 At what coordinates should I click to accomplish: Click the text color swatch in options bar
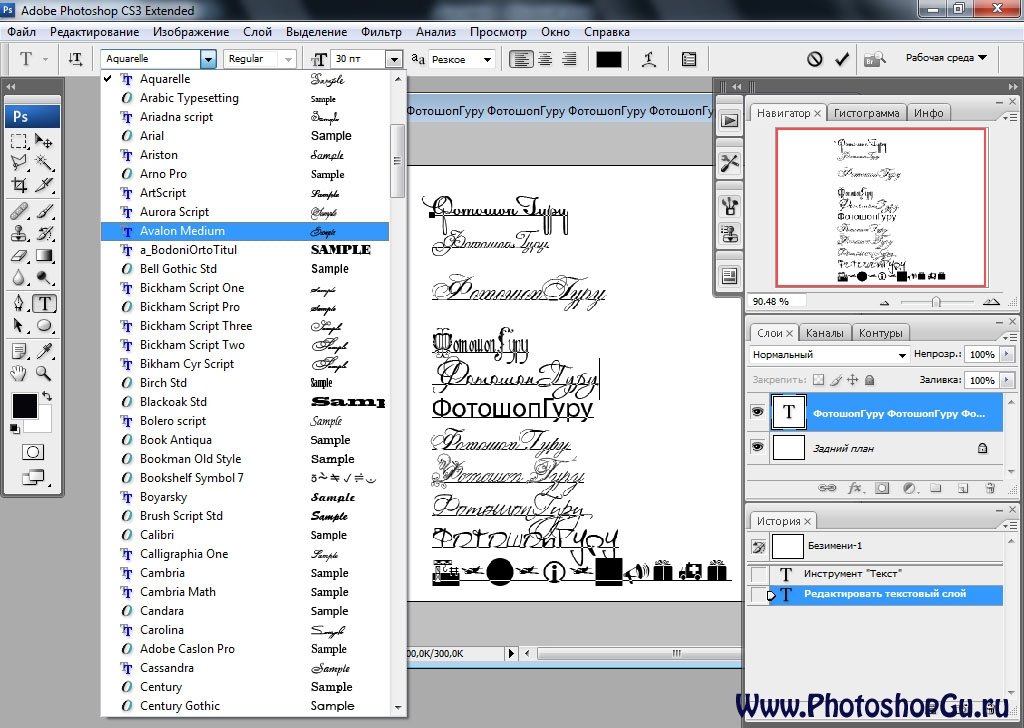tap(609, 59)
